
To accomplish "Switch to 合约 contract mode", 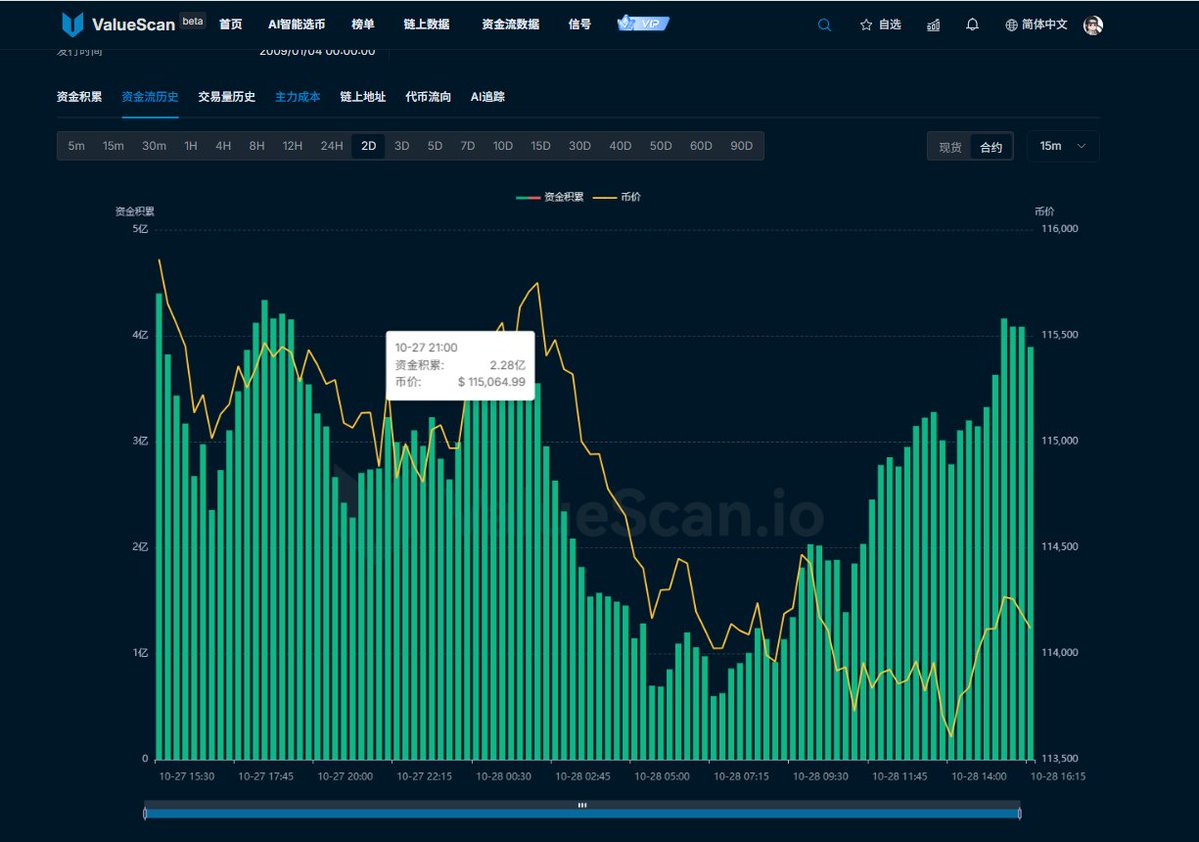I will click(x=991, y=147).
